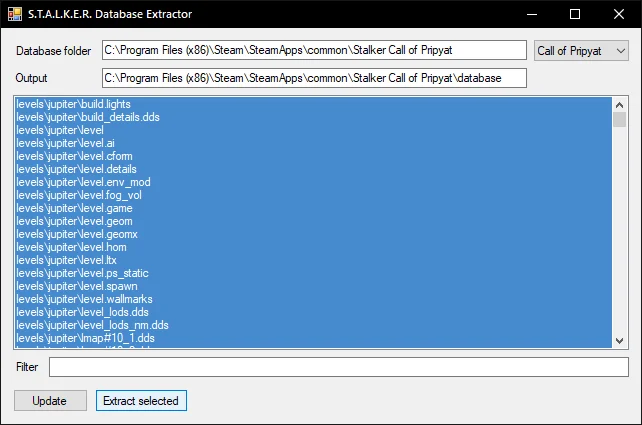Select levels\jupiter\level.env_mod entry
The image size is (642, 425).
(x=313, y=182)
